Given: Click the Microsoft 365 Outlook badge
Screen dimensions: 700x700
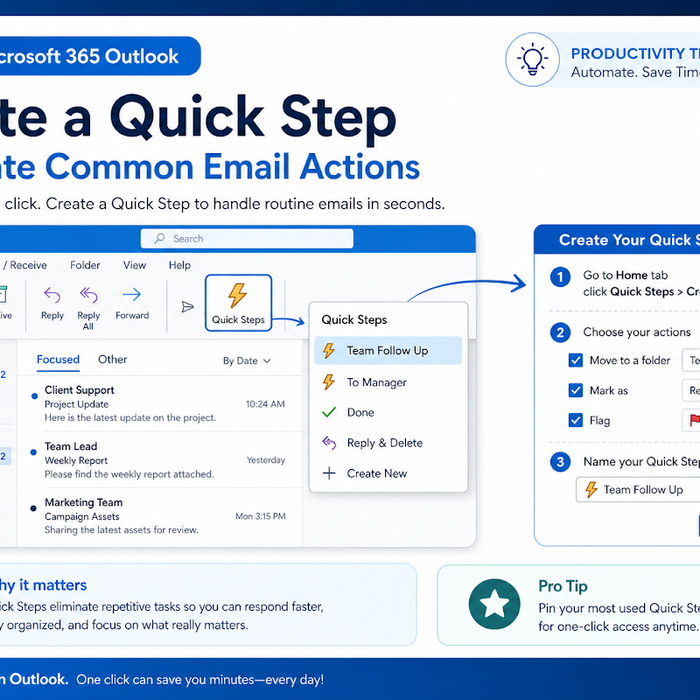Looking at the screenshot, I should click(100, 56).
